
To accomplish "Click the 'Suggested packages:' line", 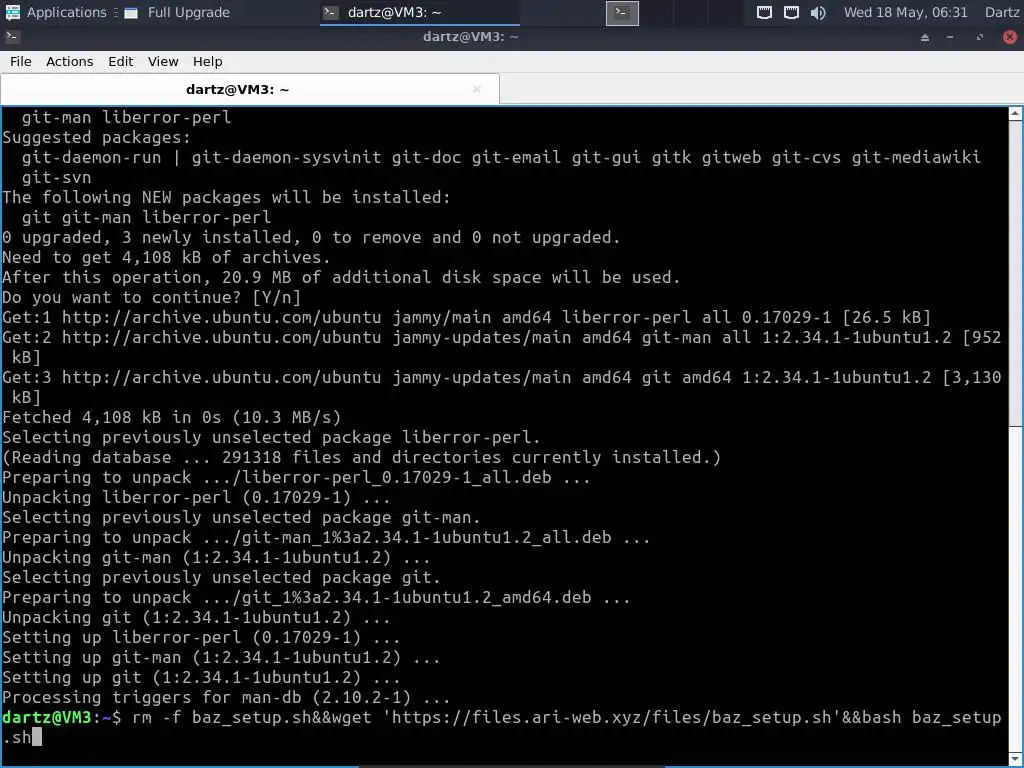I will (97, 137).
